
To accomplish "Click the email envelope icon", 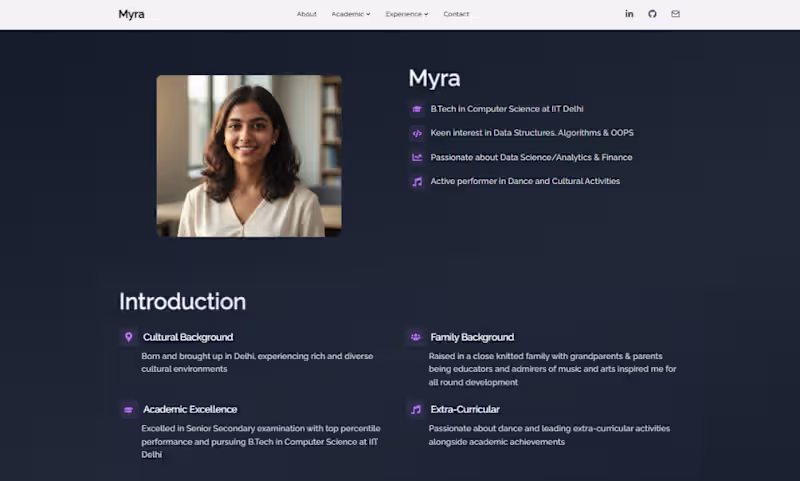I will [676, 14].
